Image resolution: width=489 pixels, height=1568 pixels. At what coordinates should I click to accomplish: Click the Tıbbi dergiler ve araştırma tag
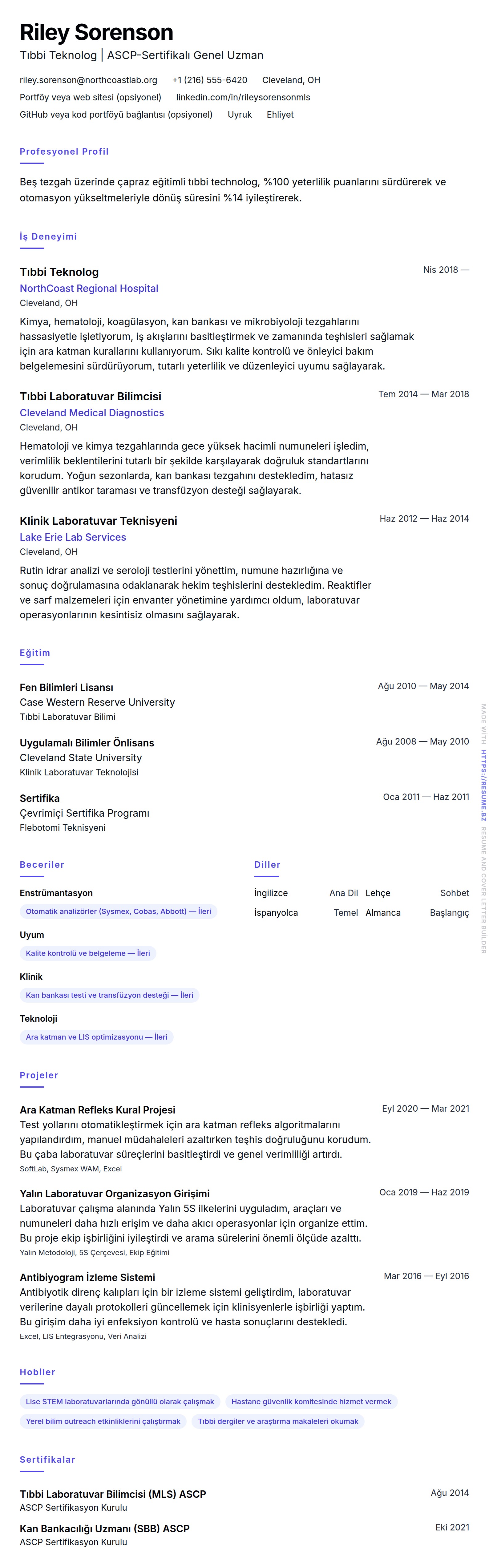278,1421
